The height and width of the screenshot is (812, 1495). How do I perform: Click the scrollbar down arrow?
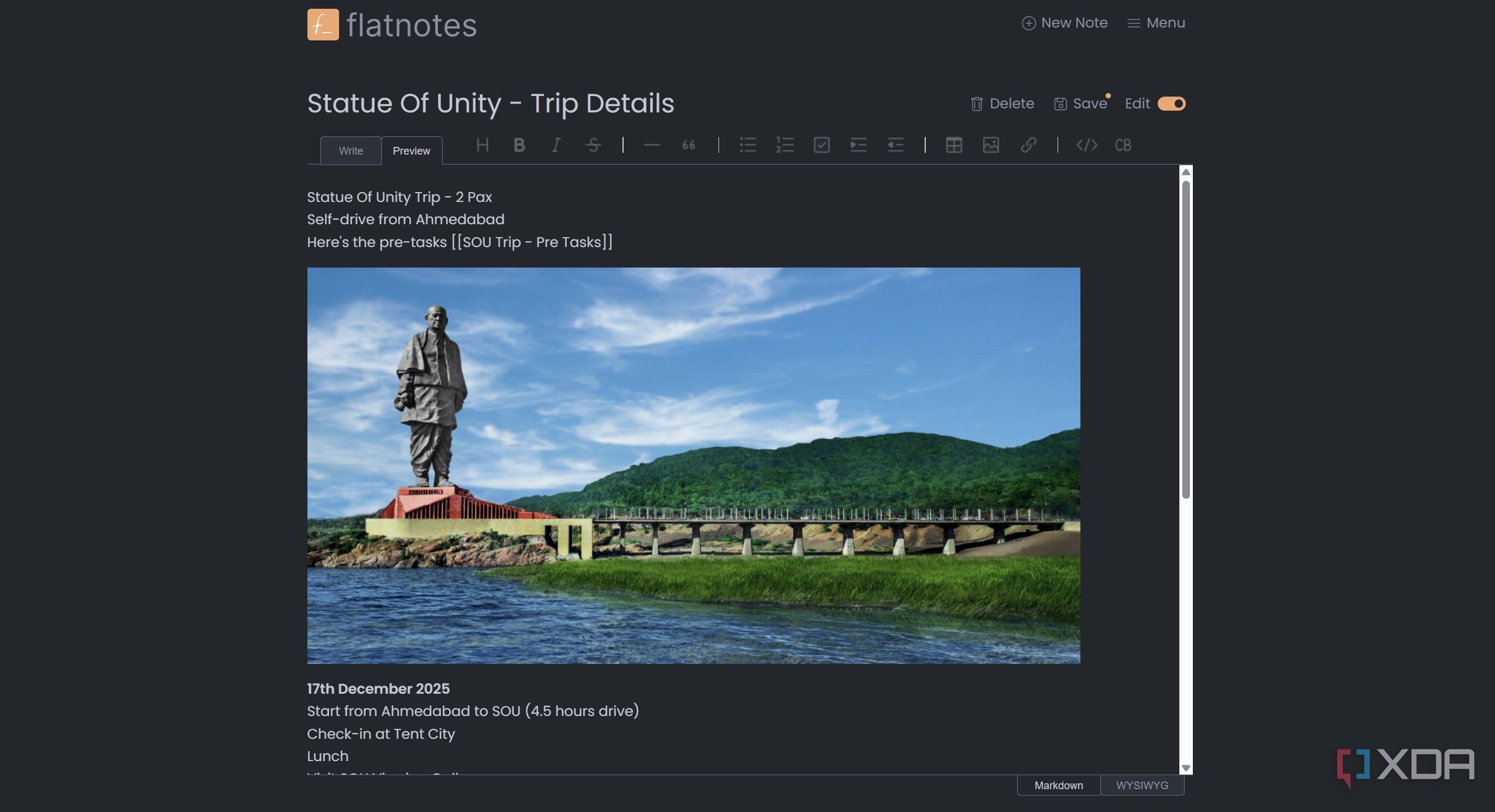(1186, 768)
